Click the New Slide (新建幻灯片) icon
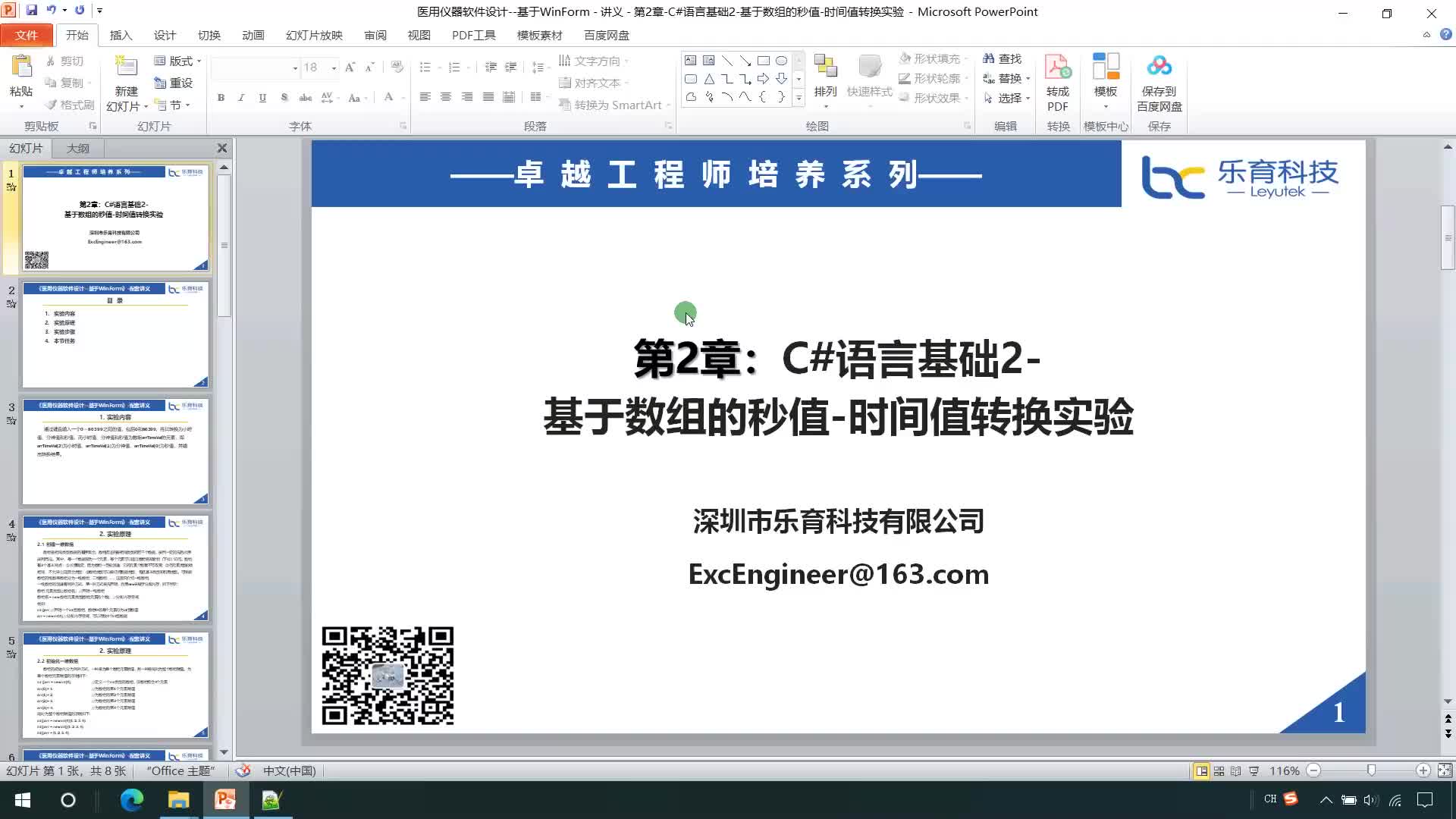The image size is (1456, 819). pyautogui.click(x=126, y=67)
